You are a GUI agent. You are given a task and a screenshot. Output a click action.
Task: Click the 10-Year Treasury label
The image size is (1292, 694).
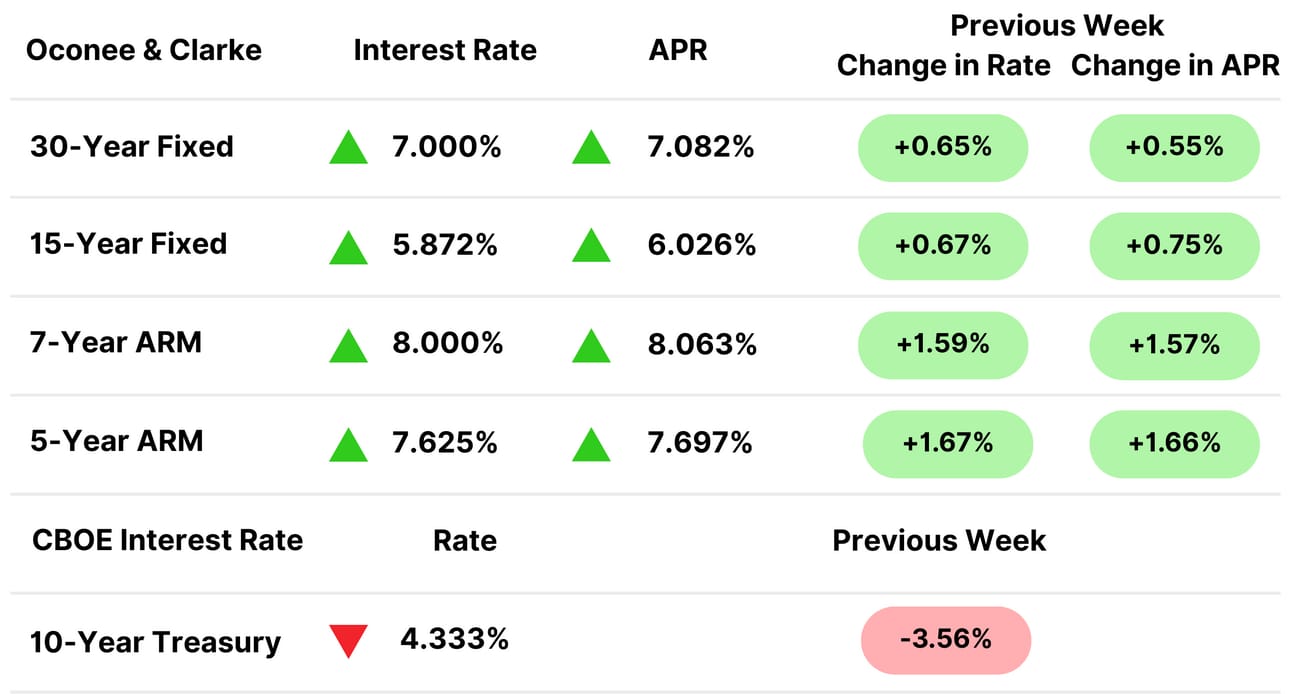155,642
